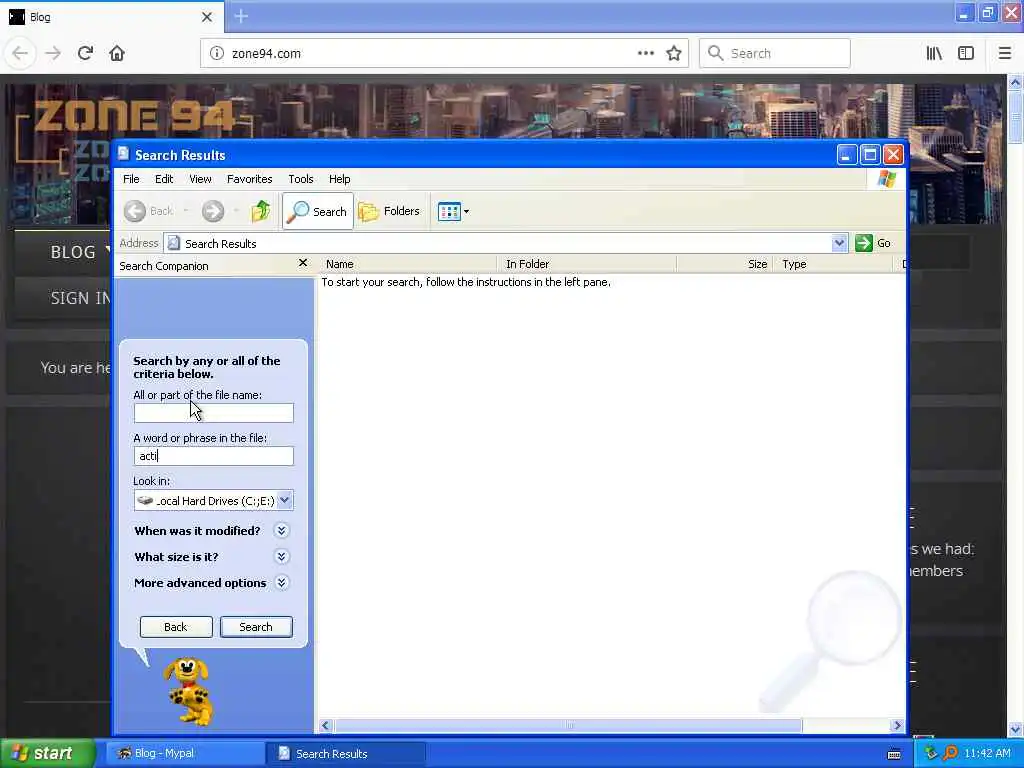Click browser page scroll-down arrow
The width and height of the screenshot is (1024, 768).
pyautogui.click(x=1015, y=729)
